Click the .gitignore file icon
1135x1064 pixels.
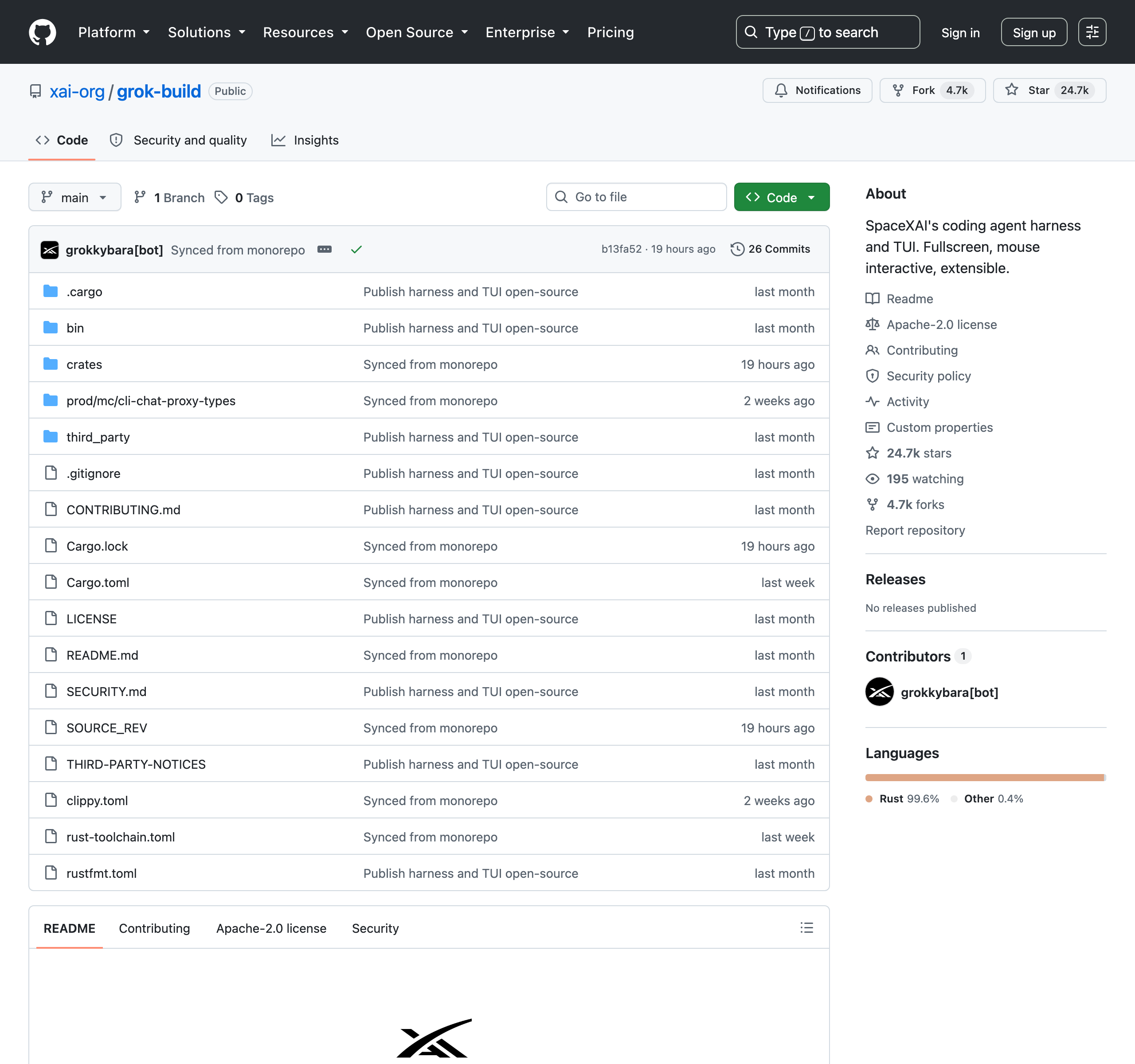click(51, 473)
